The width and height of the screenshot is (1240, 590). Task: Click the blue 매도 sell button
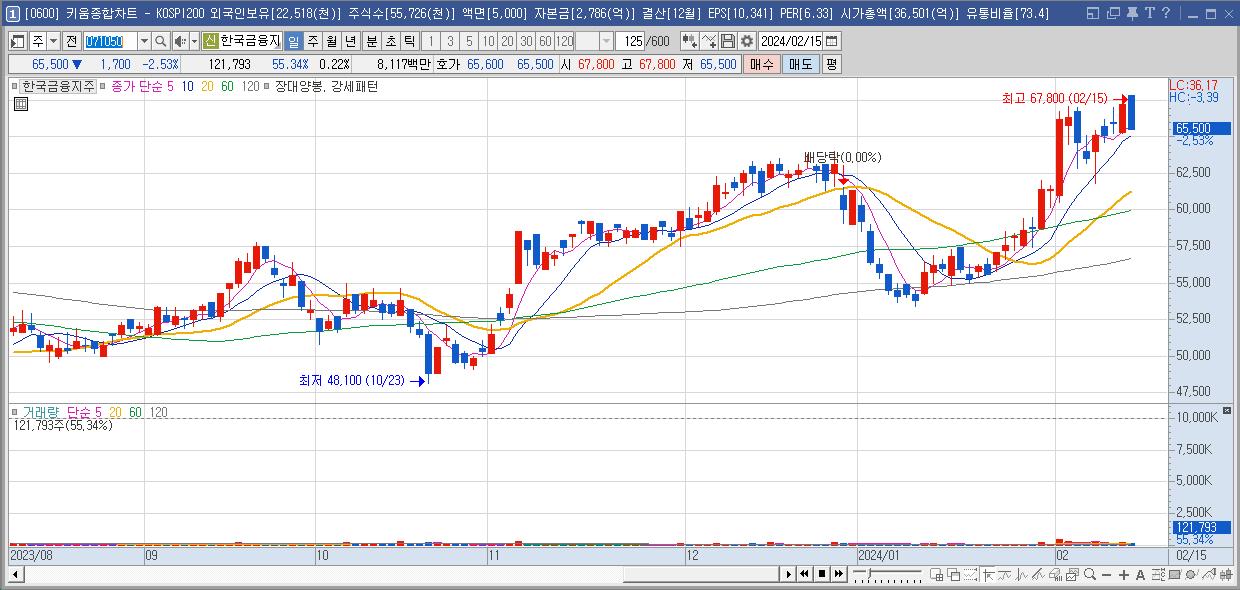(801, 63)
